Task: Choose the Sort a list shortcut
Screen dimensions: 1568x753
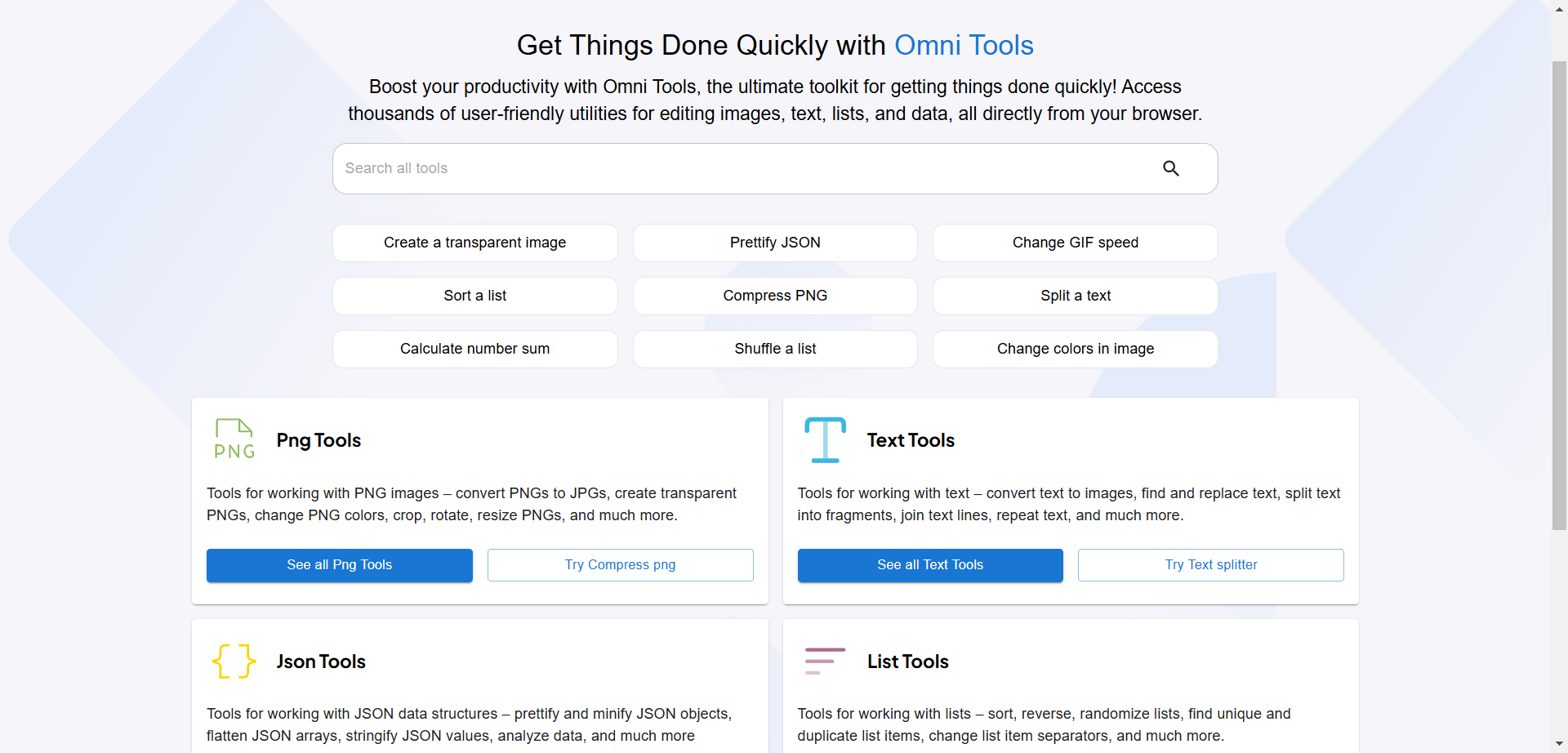Action: [x=474, y=296]
